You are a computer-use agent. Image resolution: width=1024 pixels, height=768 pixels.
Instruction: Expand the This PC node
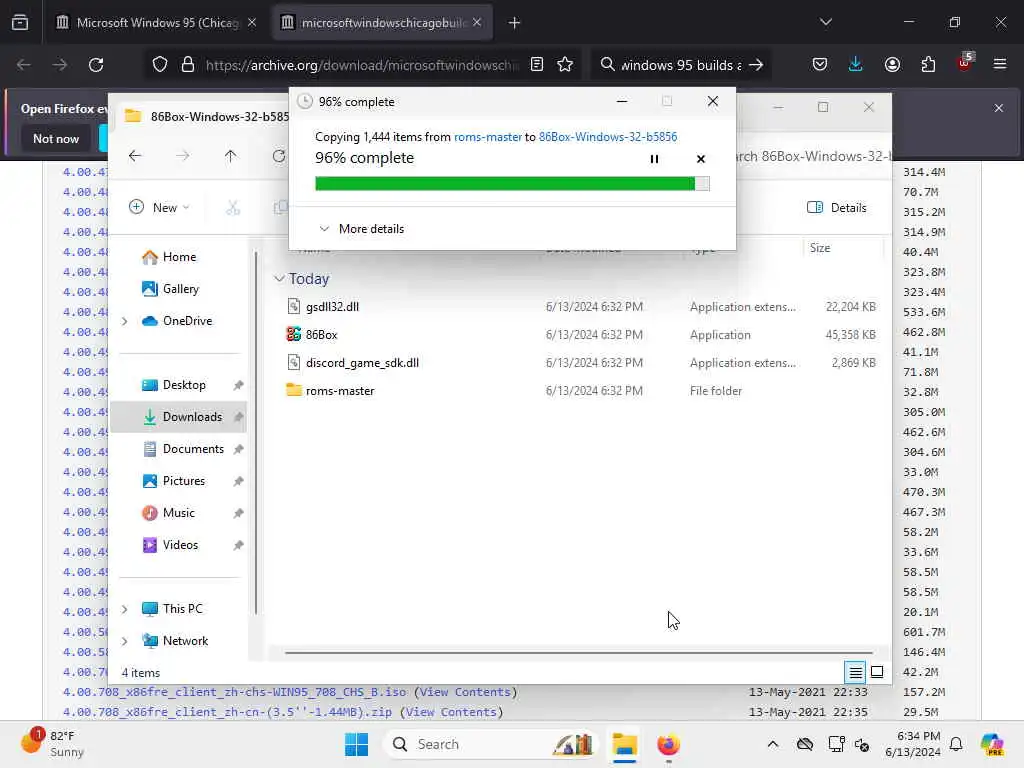[x=125, y=609]
